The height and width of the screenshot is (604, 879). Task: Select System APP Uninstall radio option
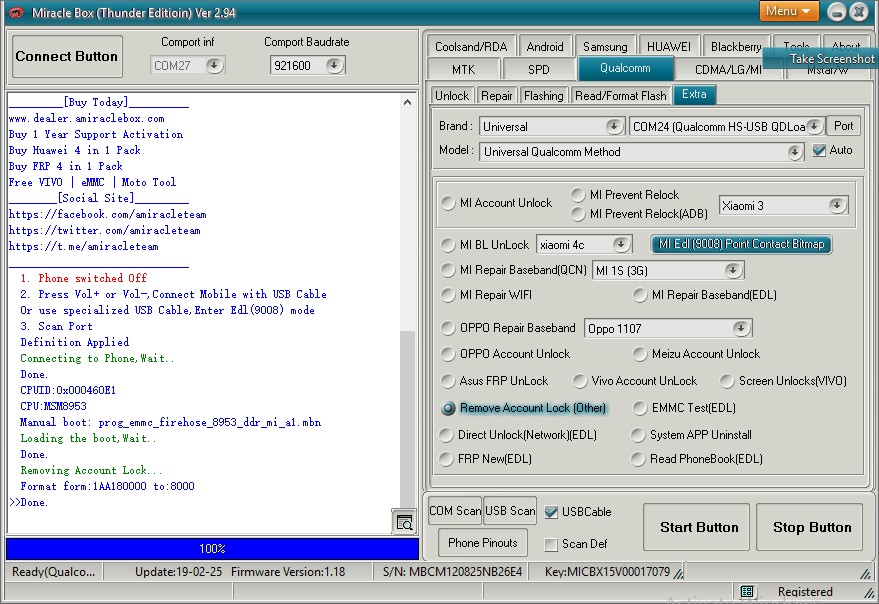point(638,435)
